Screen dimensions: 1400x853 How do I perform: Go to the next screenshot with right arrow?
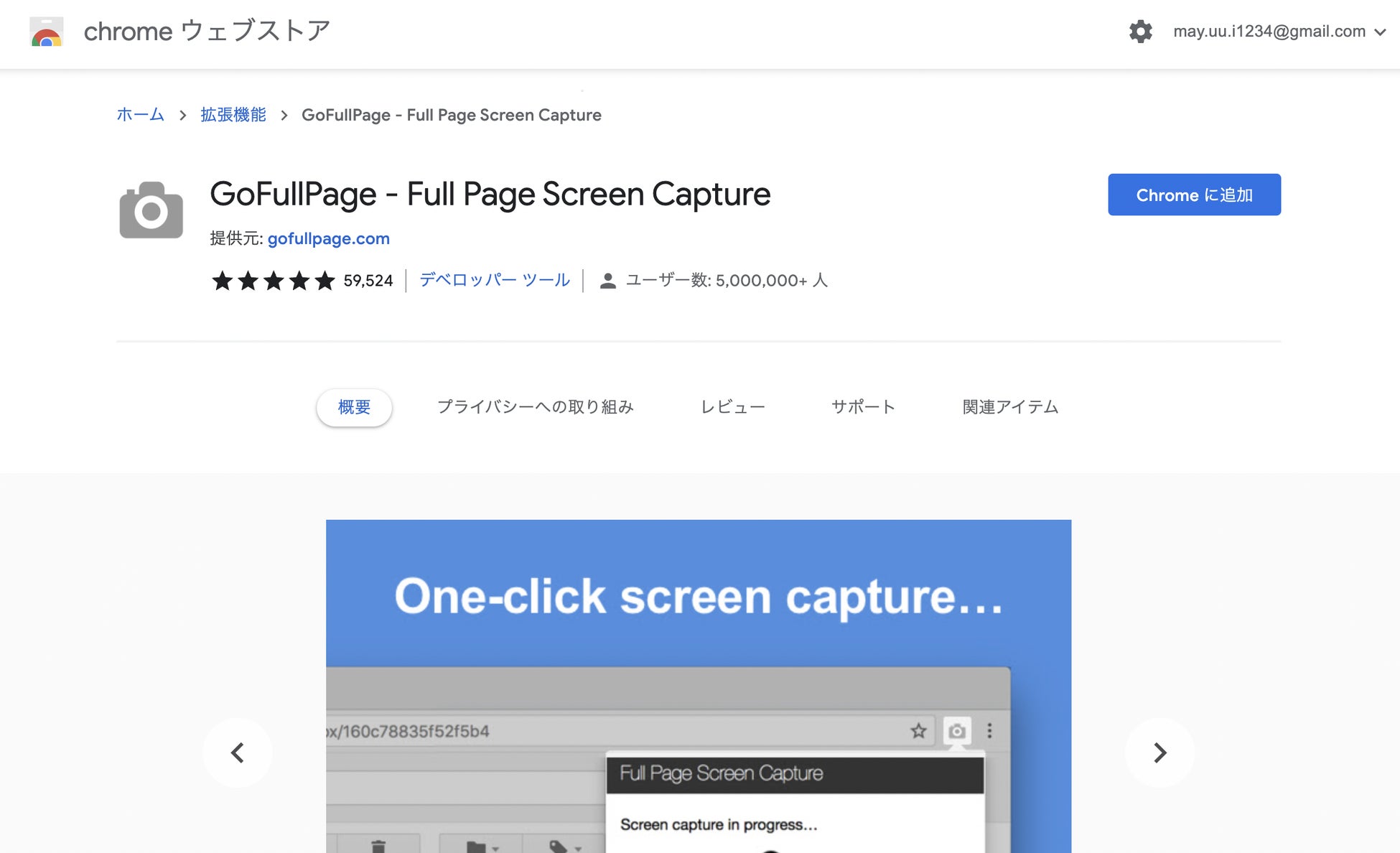[1159, 752]
